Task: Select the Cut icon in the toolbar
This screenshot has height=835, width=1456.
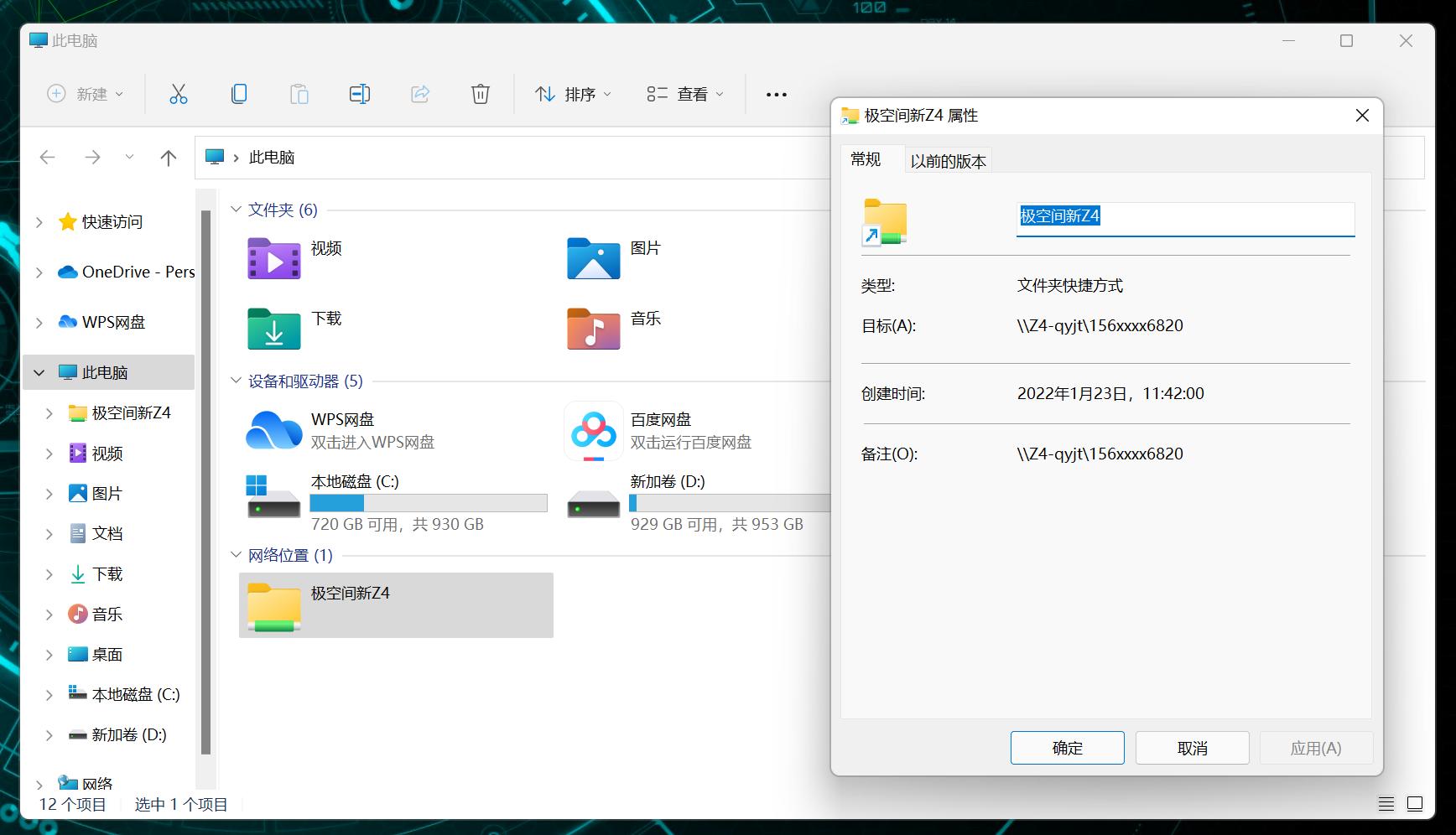Action: (x=178, y=94)
